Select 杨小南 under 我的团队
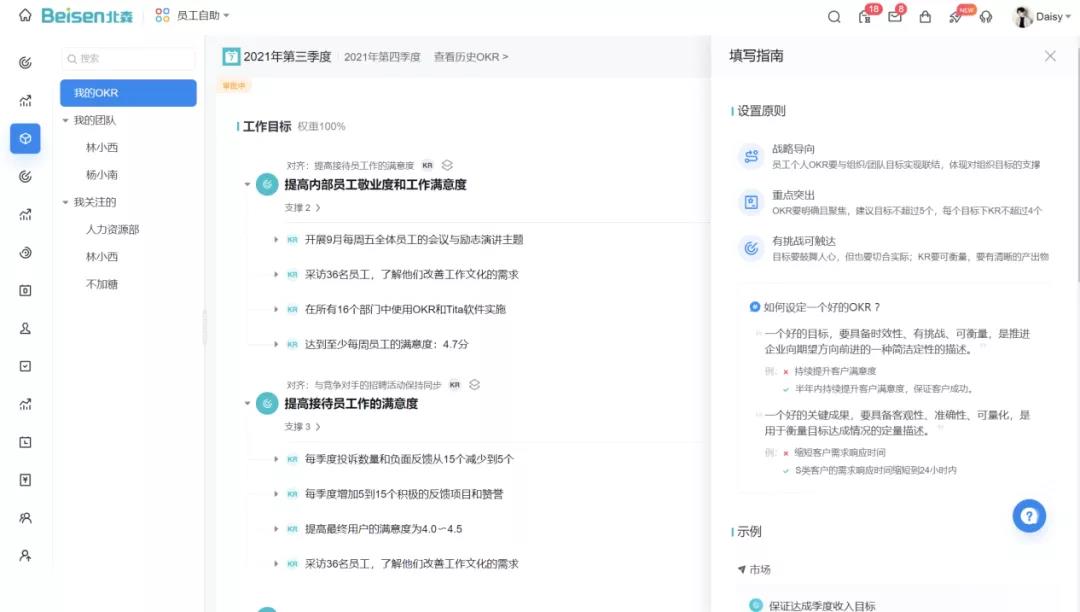 pyautogui.click(x=102, y=175)
